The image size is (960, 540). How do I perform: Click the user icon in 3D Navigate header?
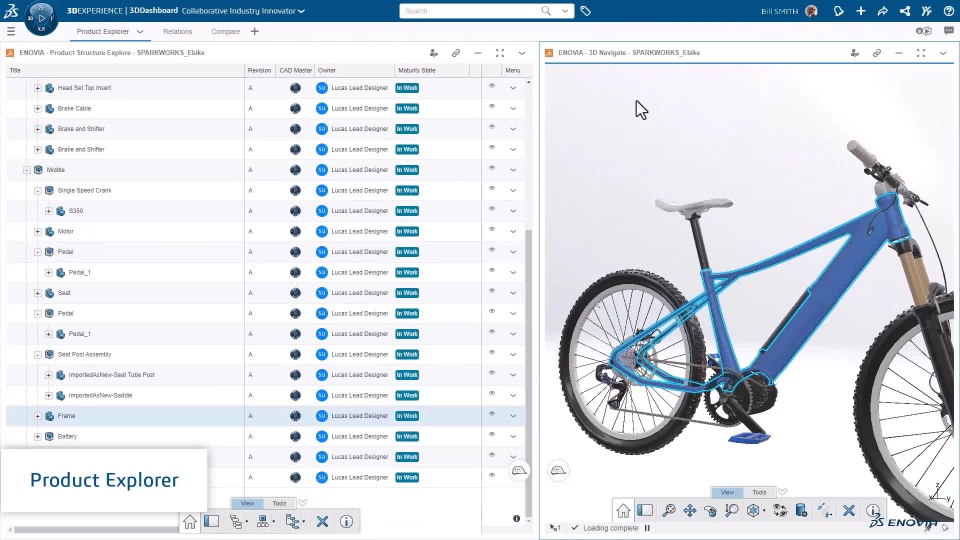click(855, 53)
